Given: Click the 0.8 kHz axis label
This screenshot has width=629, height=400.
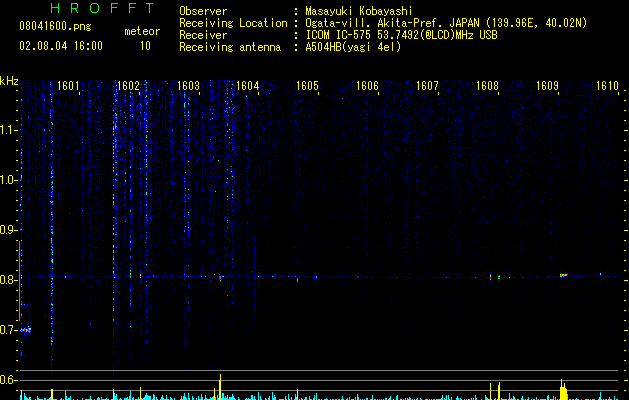Looking at the screenshot, I should point(8,280).
